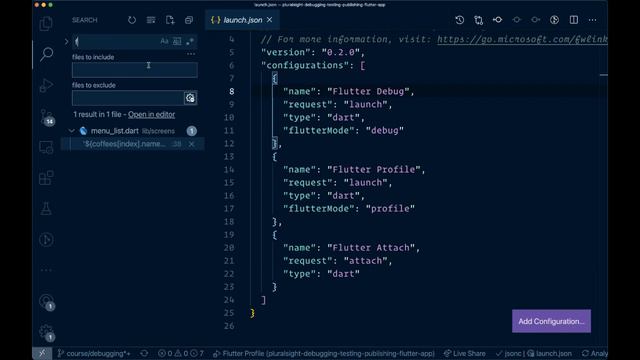
Task: Toggle Use Exclude Settings and Ignore Files
Action: [190, 98]
